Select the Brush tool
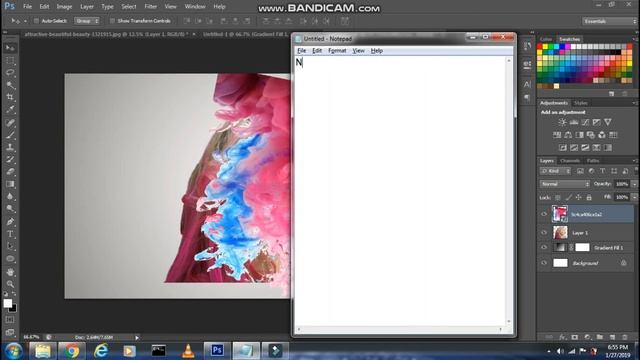The image size is (640, 360). coord(10,135)
